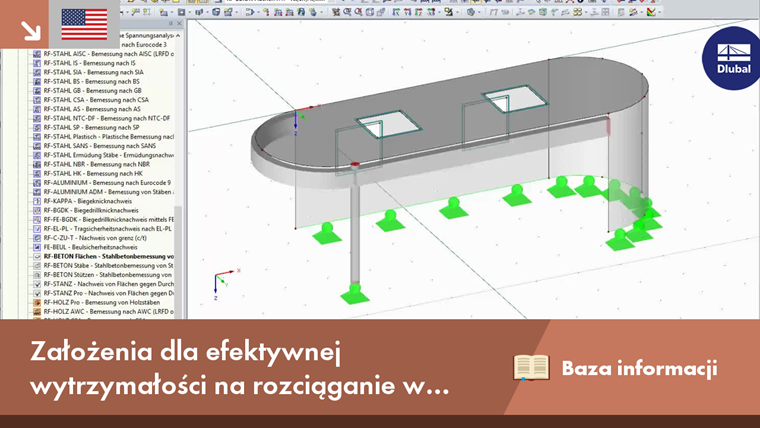Click the RF-STAHL CSA module icon
The width and height of the screenshot is (760, 428).
point(37,100)
